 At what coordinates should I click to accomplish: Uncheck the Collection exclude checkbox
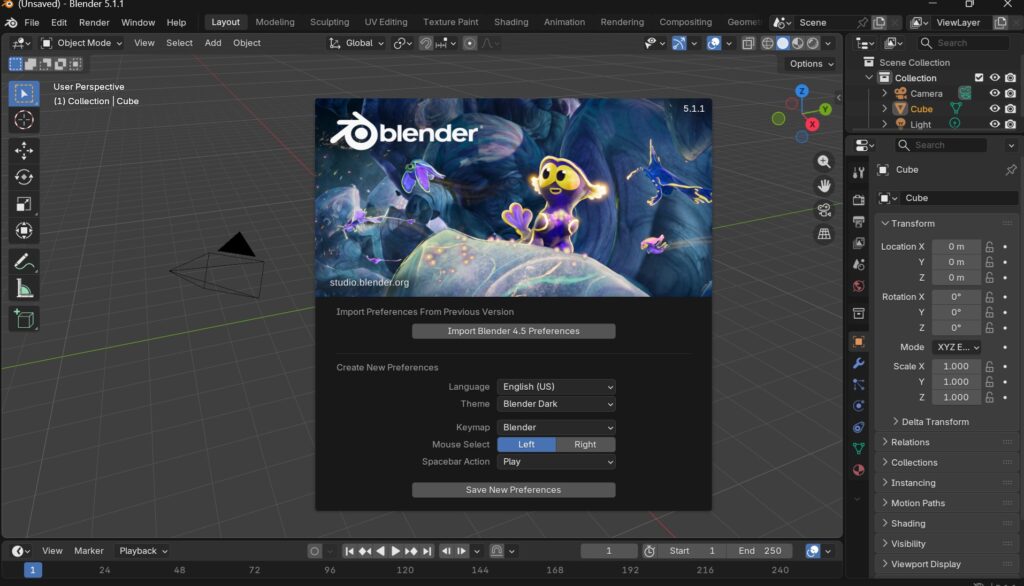[x=979, y=78]
